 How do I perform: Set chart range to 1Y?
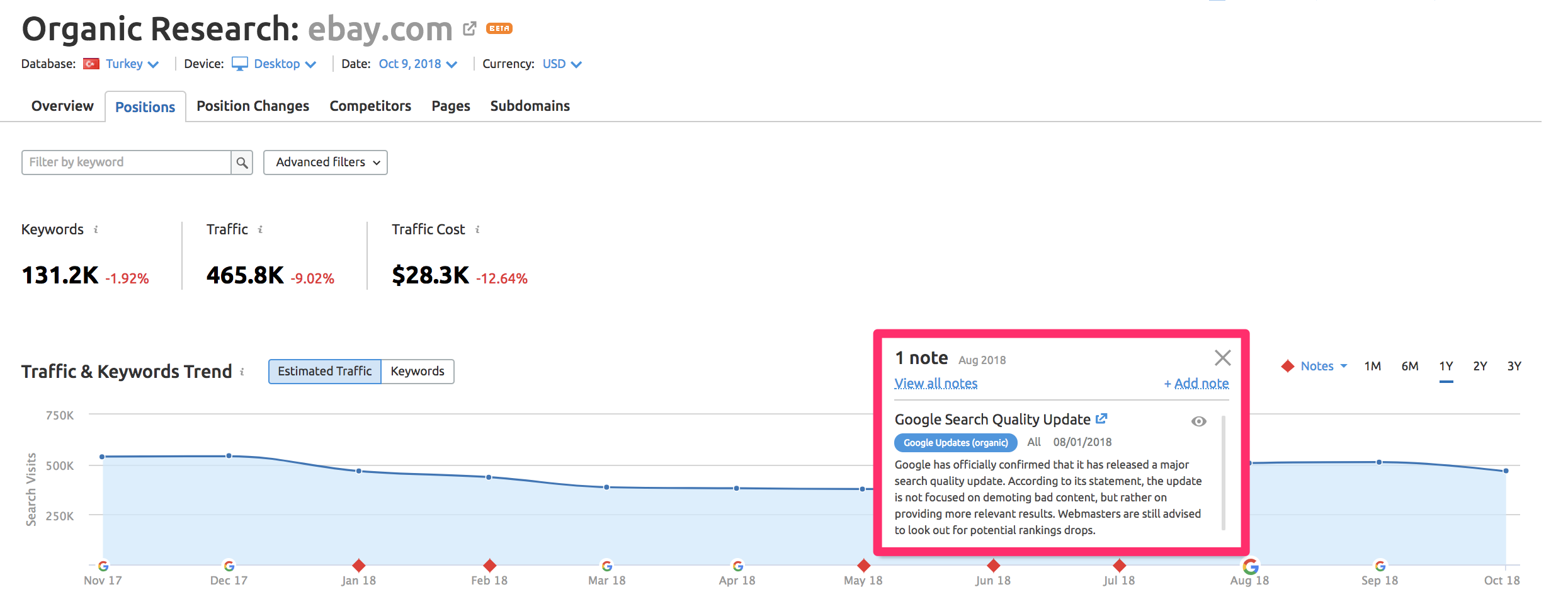[x=1446, y=367]
